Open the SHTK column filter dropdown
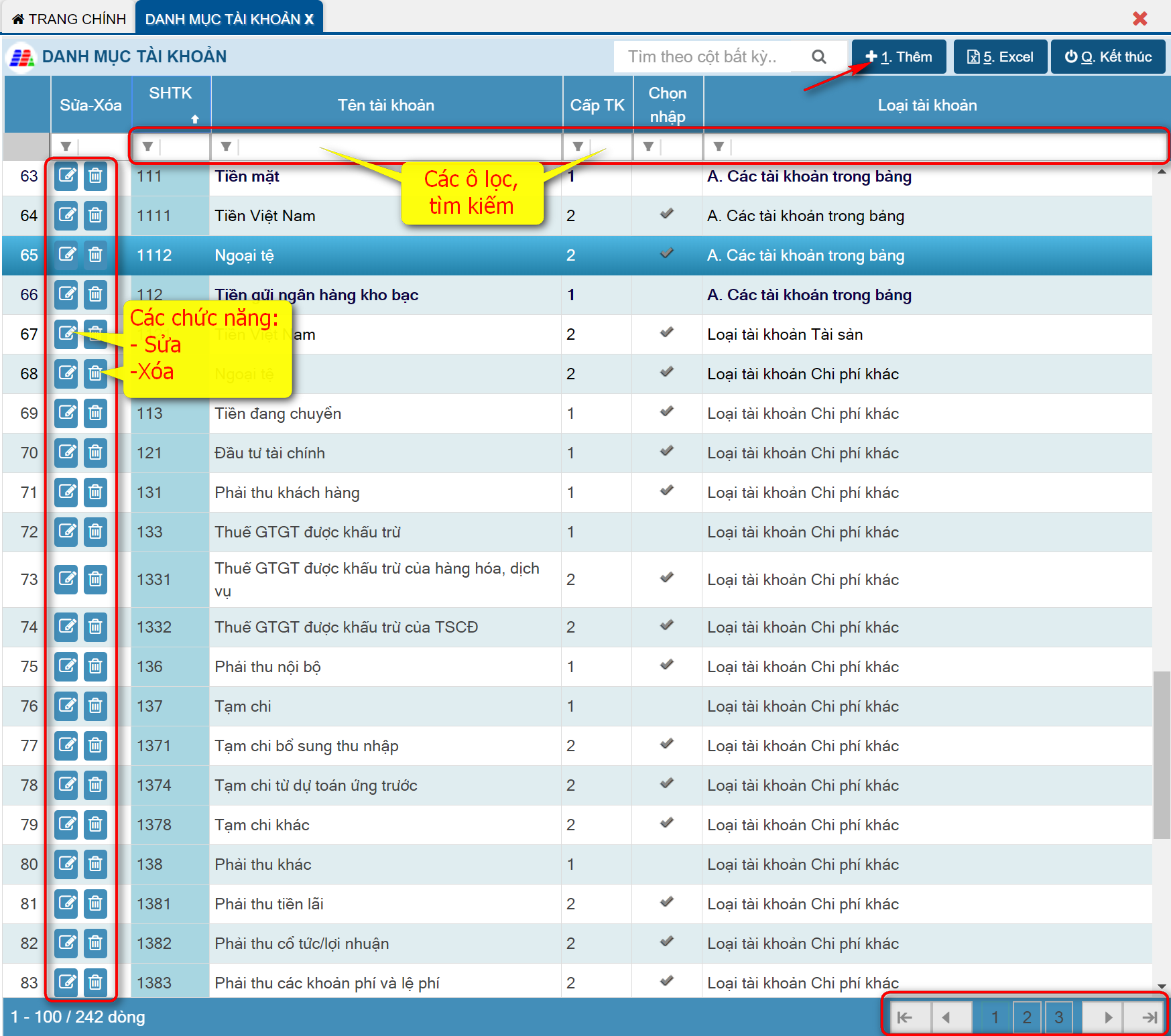This screenshot has width=1171, height=1036. pos(147,146)
